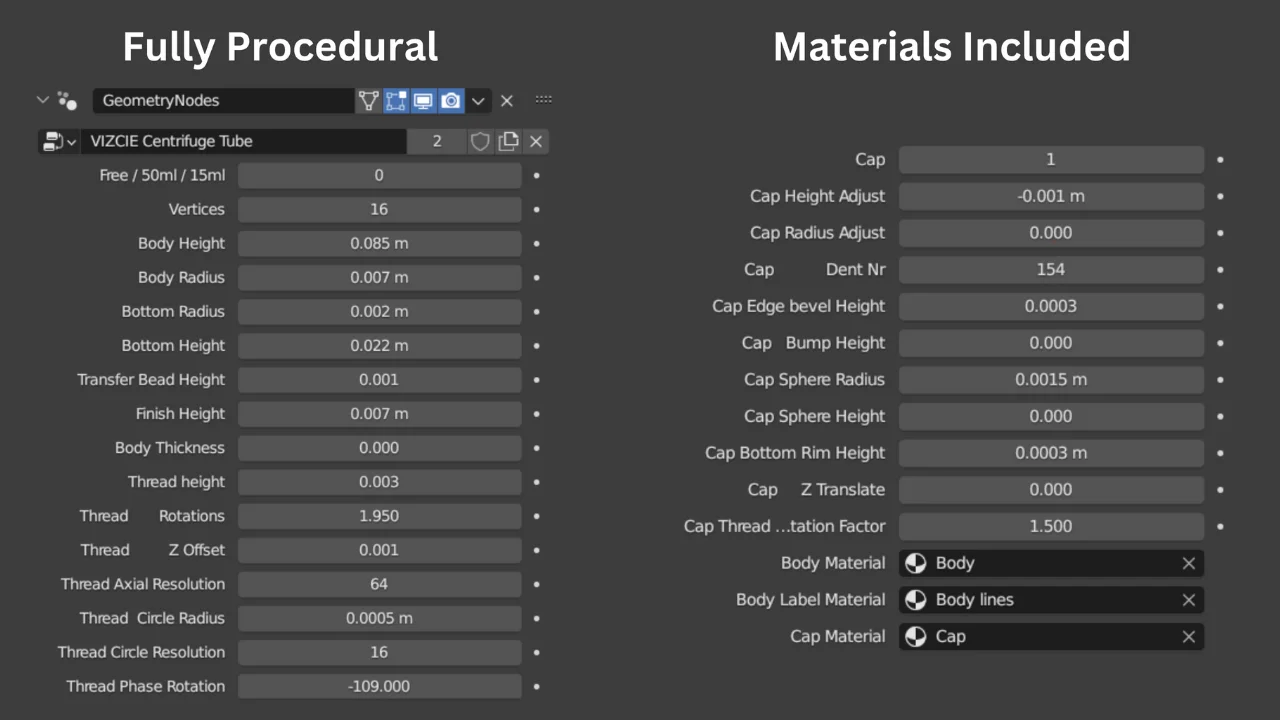
Task: Click the GeometryNodes name field
Action: click(223, 100)
